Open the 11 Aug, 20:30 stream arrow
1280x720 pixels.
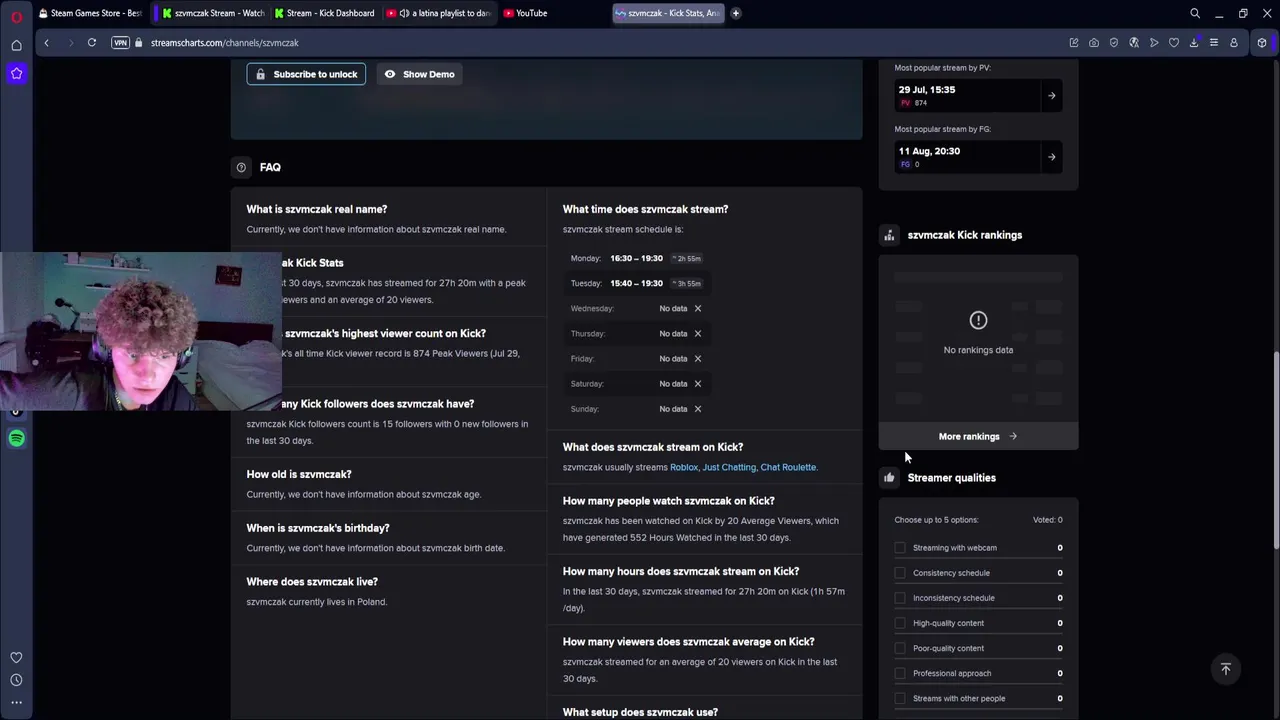(1051, 157)
